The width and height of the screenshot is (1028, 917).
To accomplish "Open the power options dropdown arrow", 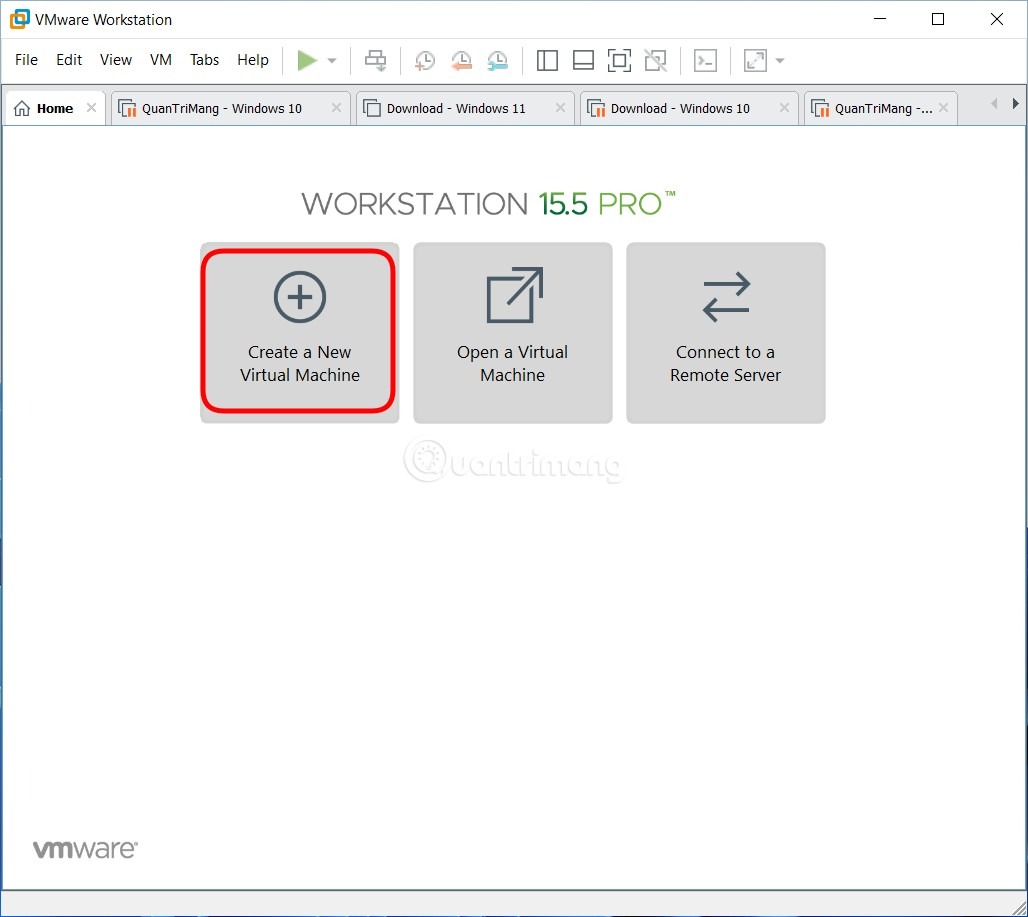I will tap(332, 61).
